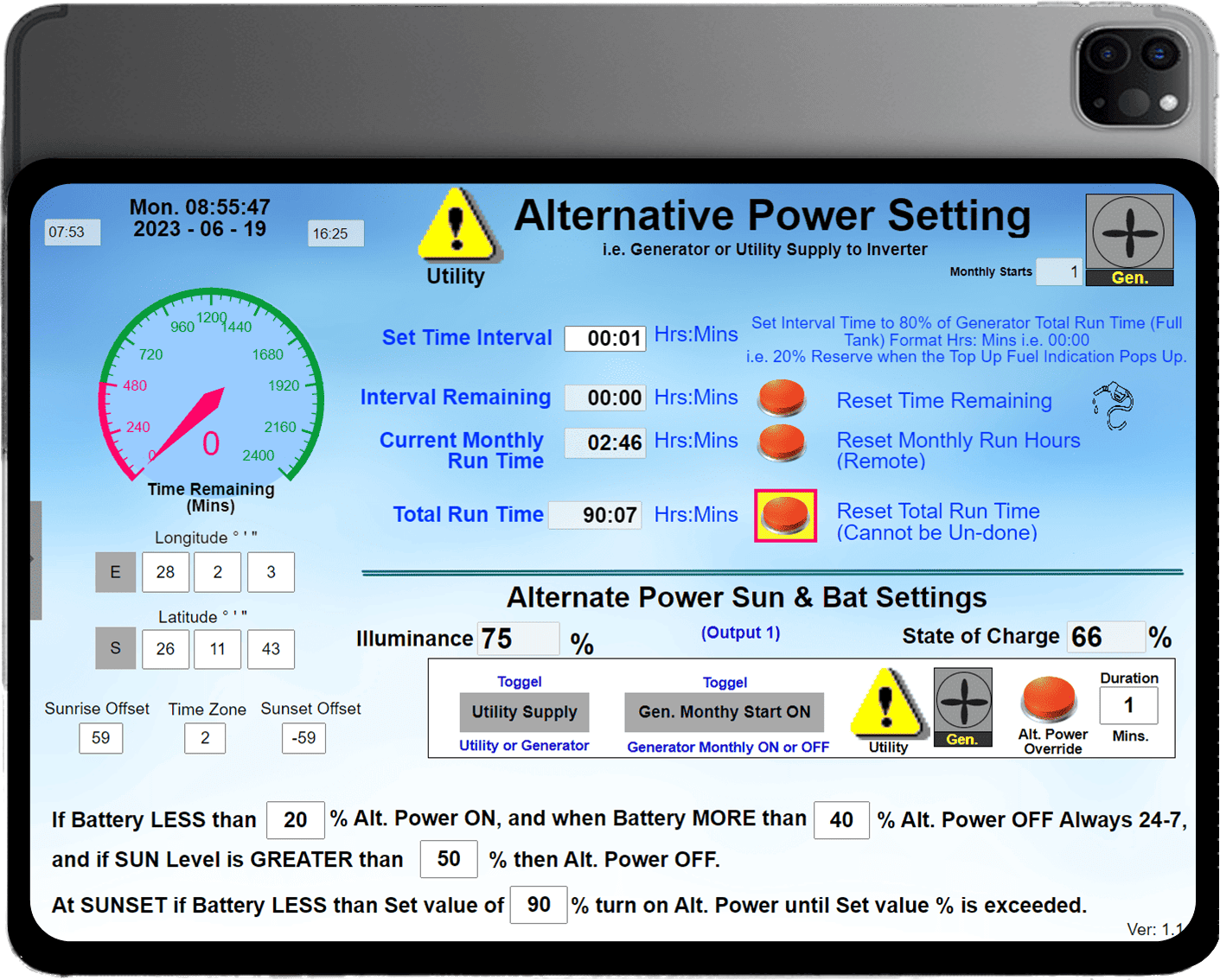Toggle Gen. Monthy Start ON button

tap(724, 712)
